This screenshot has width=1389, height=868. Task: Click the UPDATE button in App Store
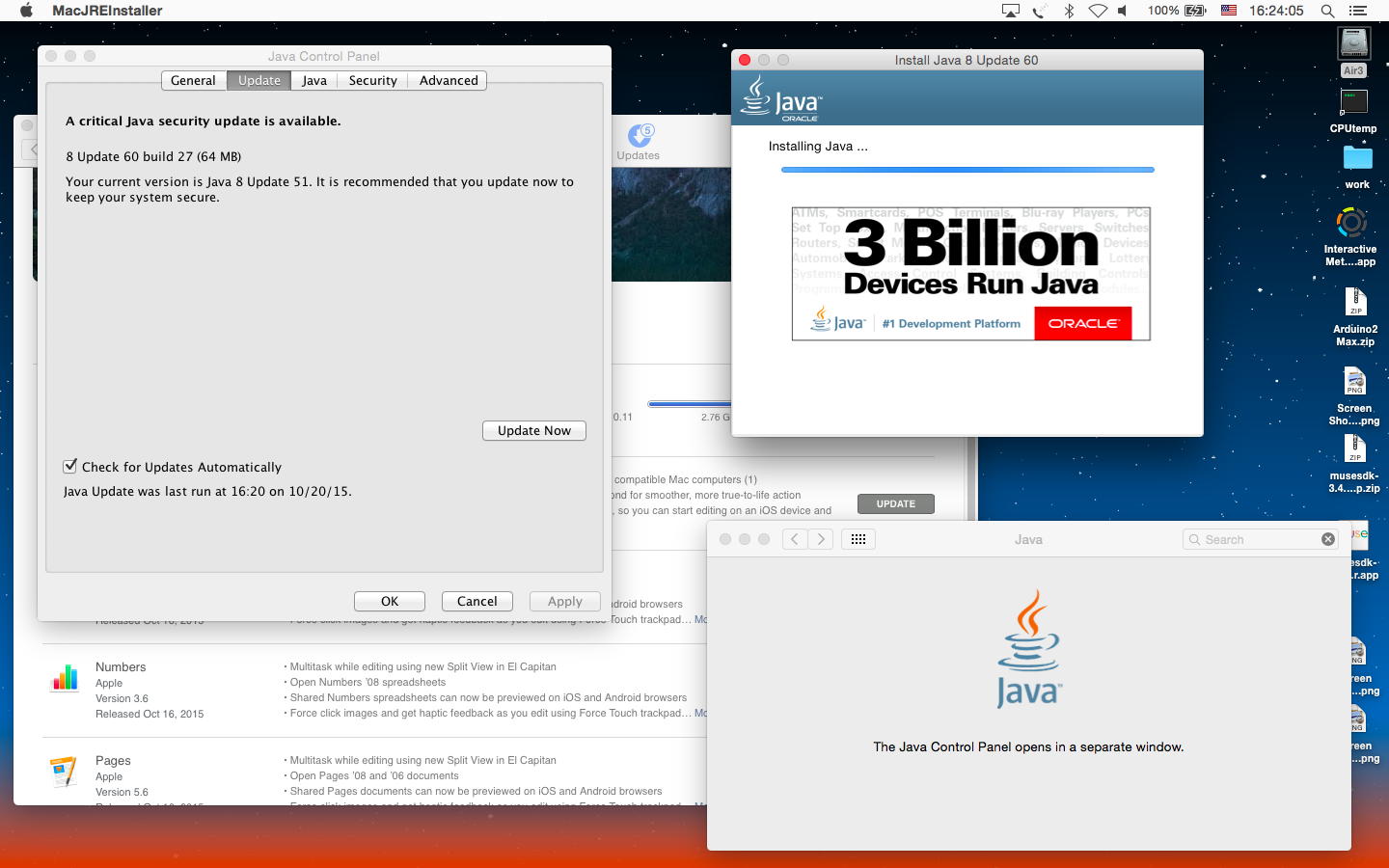[896, 503]
